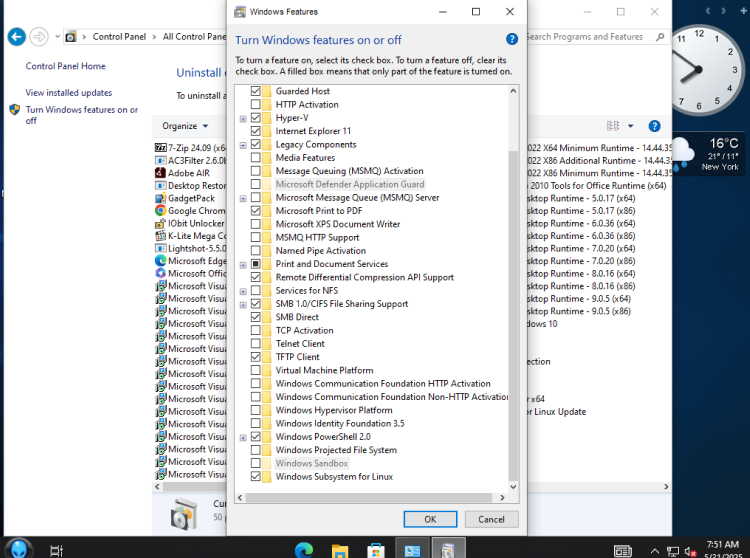Expand the Legacy Components node
This screenshot has width=750, height=558.
[243, 145]
